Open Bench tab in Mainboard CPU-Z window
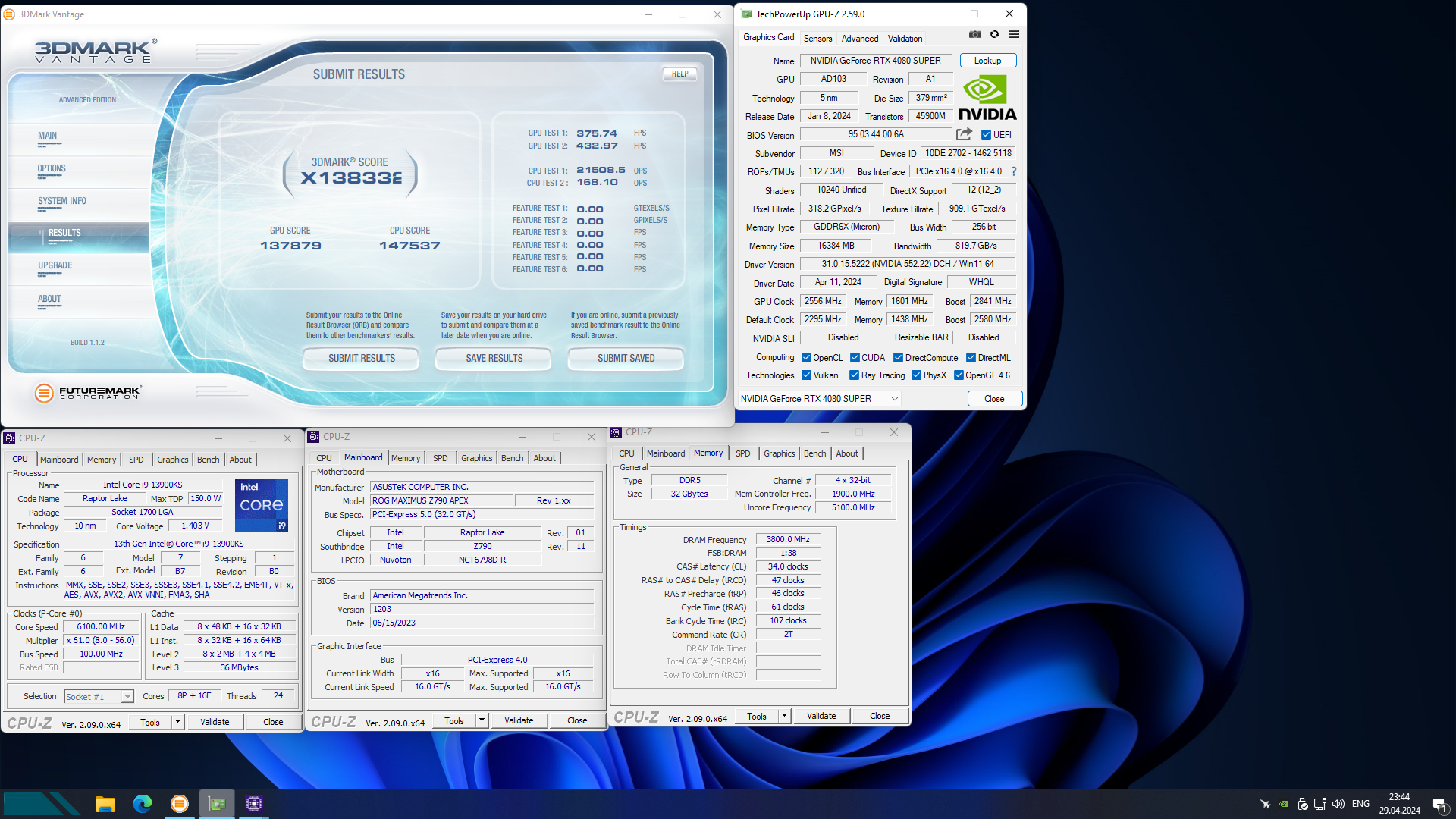The width and height of the screenshot is (1456, 819). click(512, 458)
